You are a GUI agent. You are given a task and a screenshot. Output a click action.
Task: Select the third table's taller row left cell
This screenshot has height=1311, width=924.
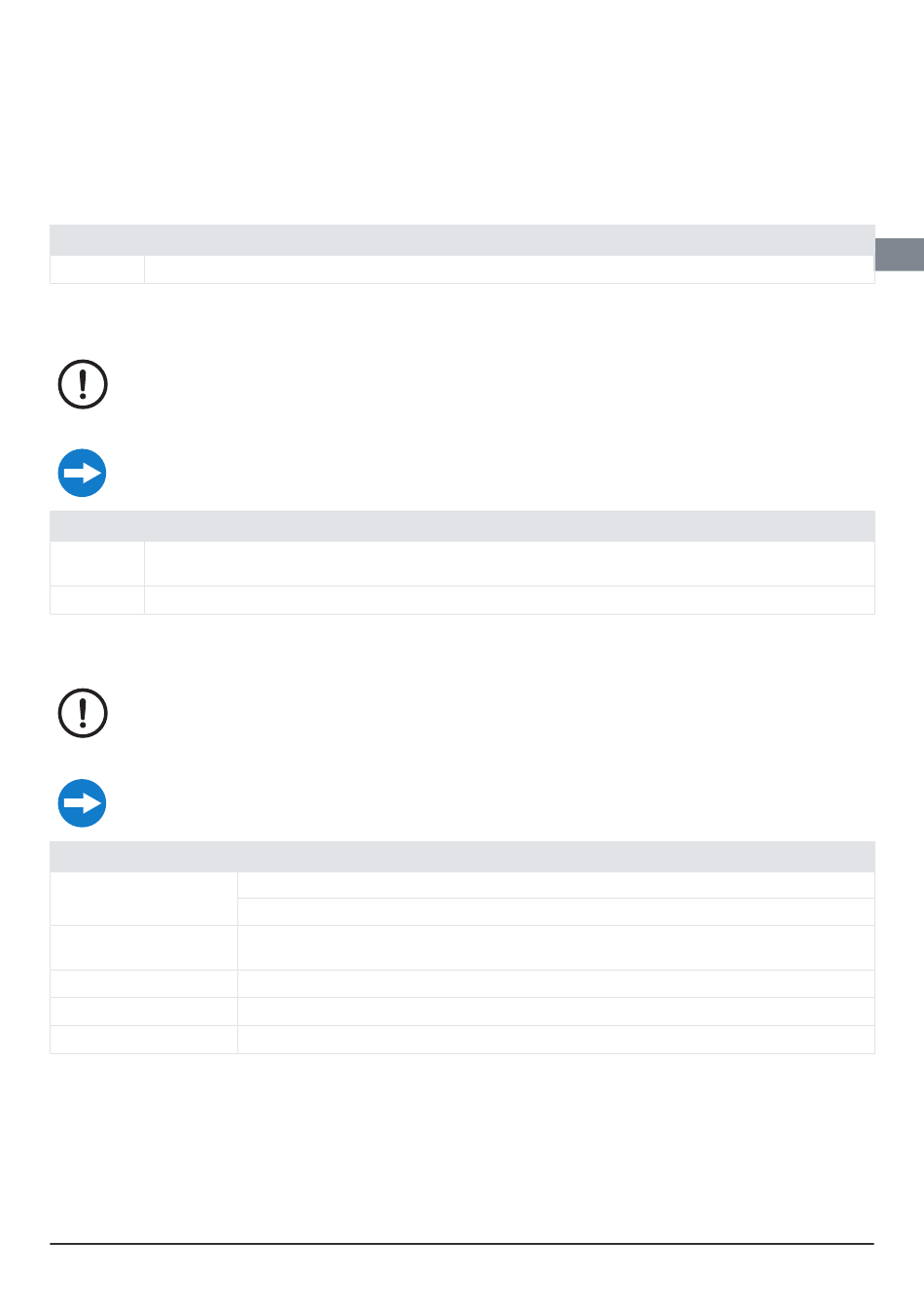(144, 948)
